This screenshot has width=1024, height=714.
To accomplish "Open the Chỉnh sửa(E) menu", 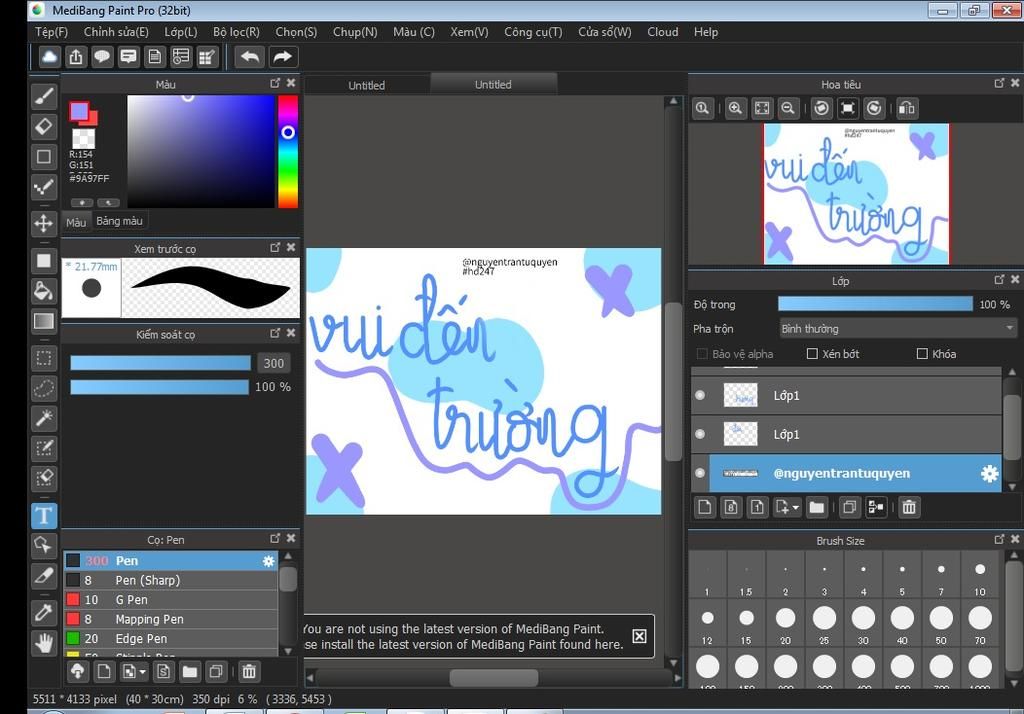I will click(x=116, y=32).
